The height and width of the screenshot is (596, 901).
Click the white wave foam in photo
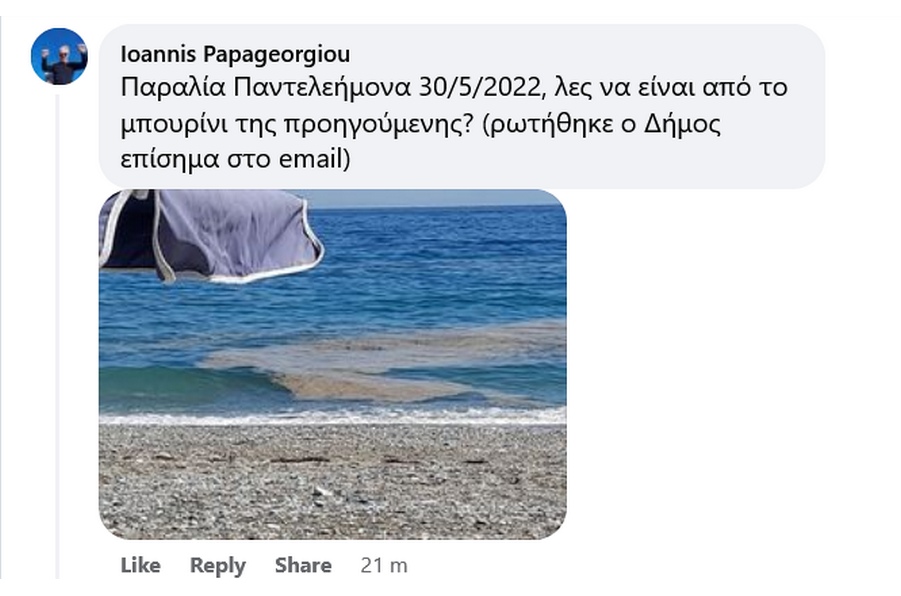coord(333,416)
